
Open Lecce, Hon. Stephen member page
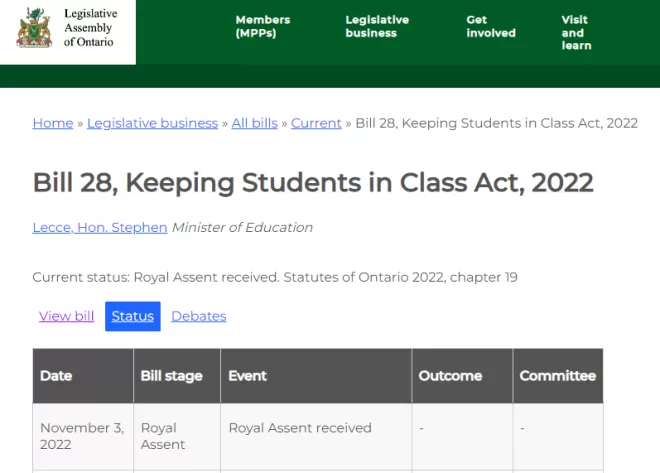(100, 227)
